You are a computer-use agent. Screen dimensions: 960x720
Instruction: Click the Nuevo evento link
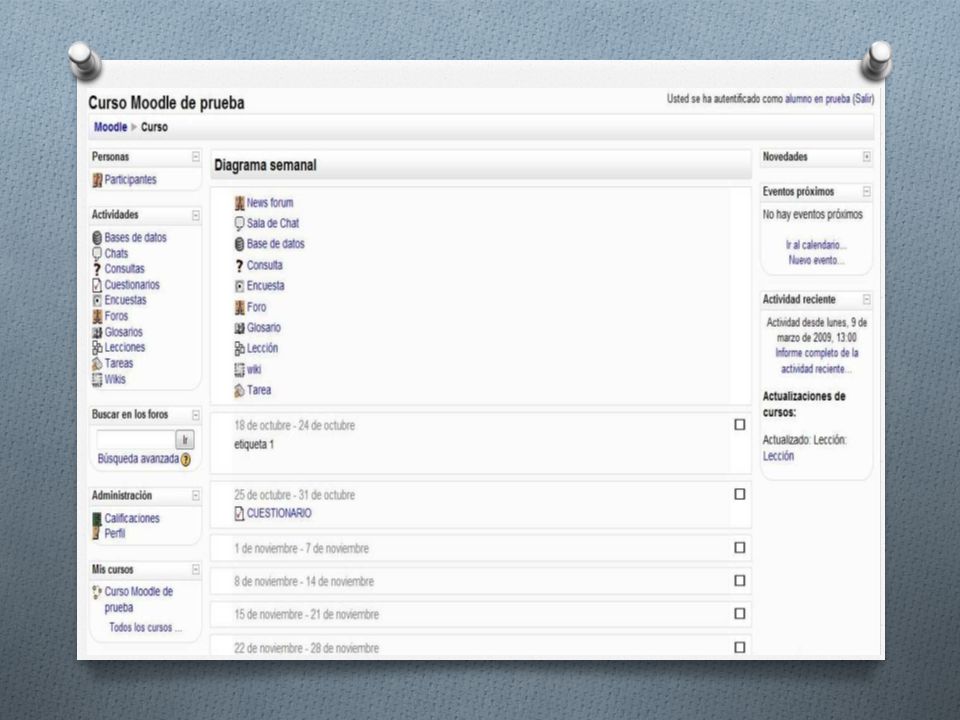[816, 260]
